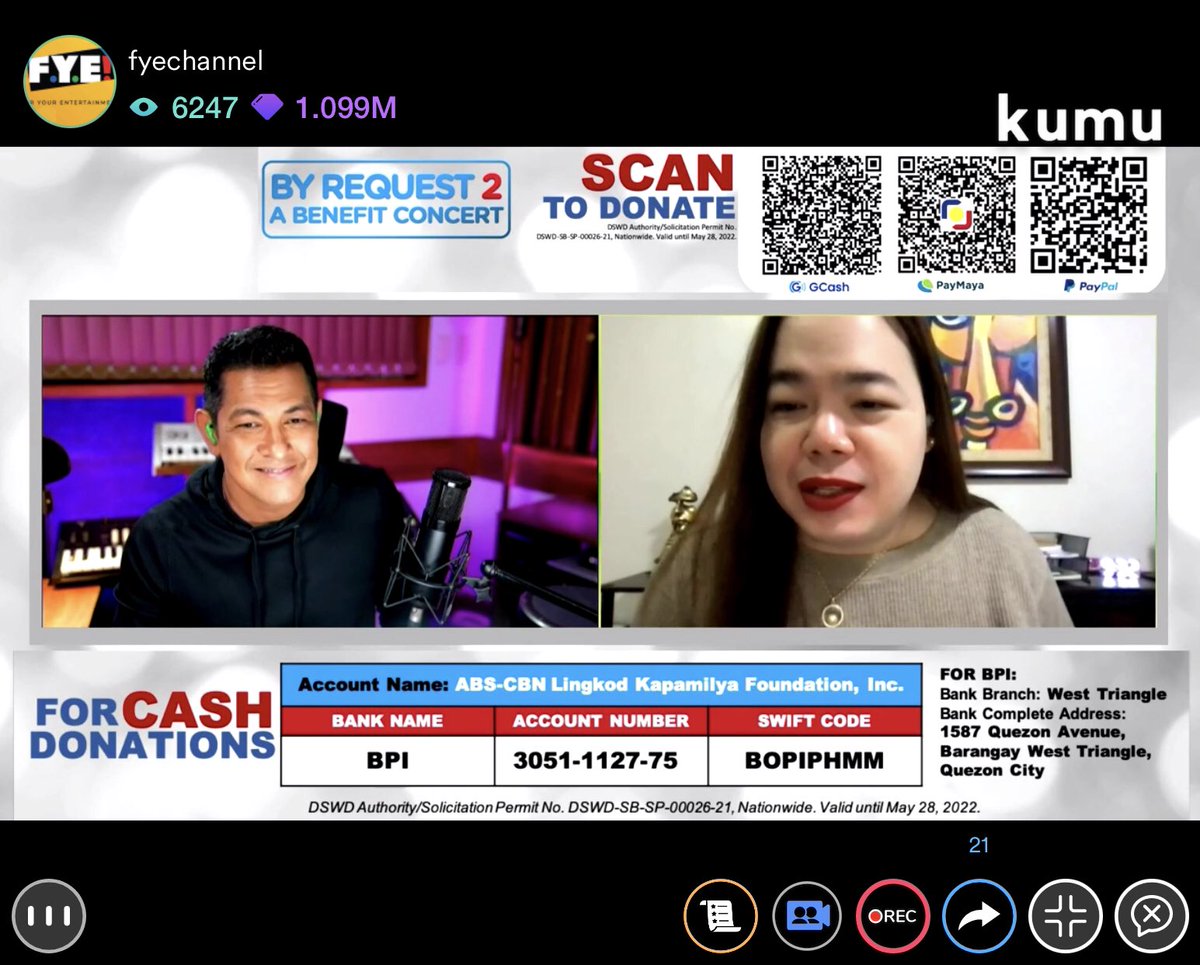Open the pause bars button
1200x965 pixels.
(x=49, y=916)
